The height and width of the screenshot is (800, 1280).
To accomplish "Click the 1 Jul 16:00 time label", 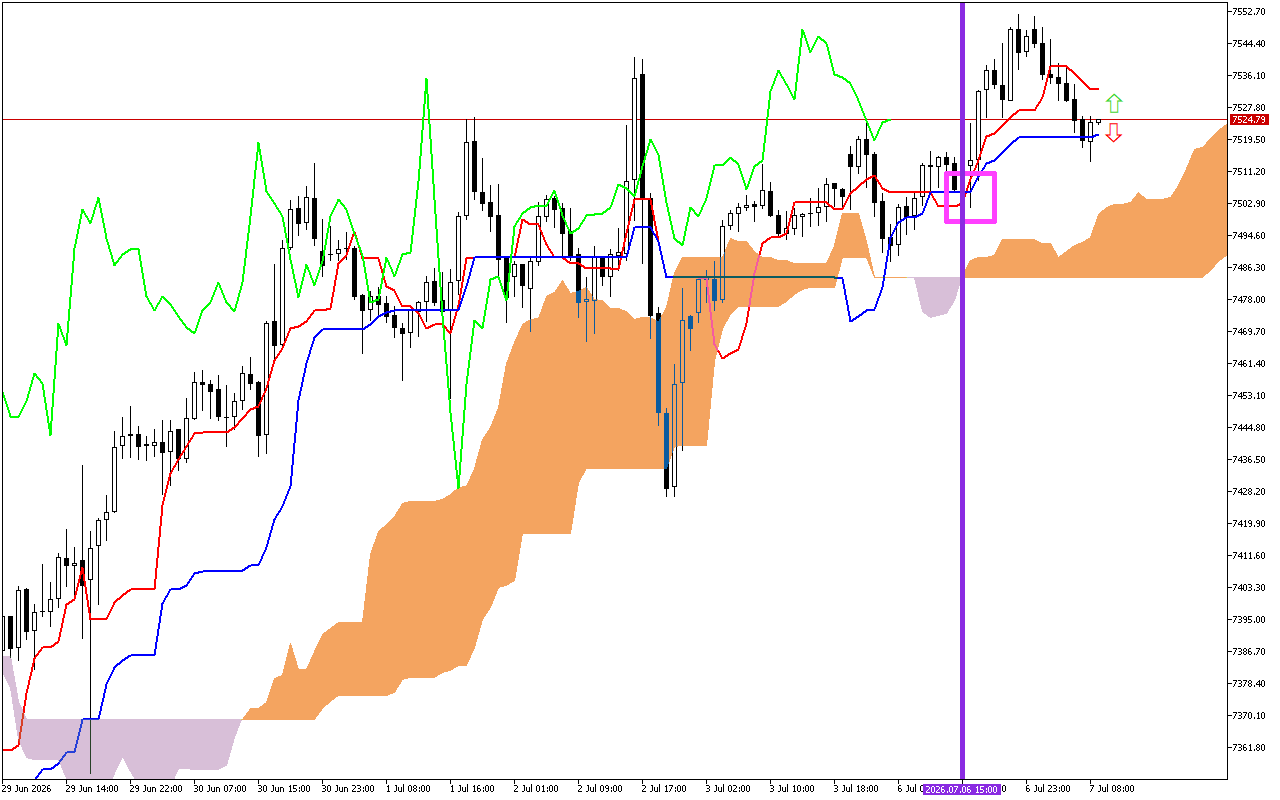I will (471, 788).
